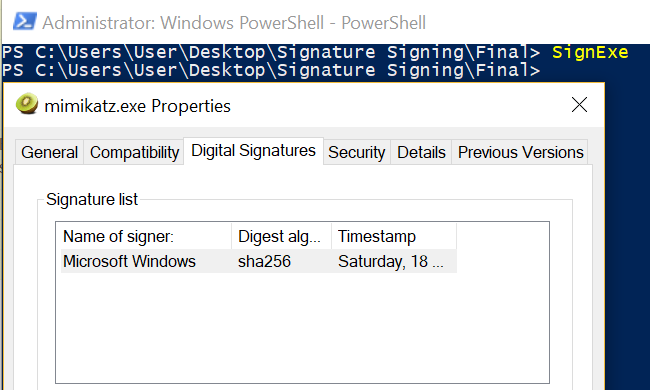650x390 pixels.
Task: Select the Digital Signatures tab
Action: click(253, 151)
